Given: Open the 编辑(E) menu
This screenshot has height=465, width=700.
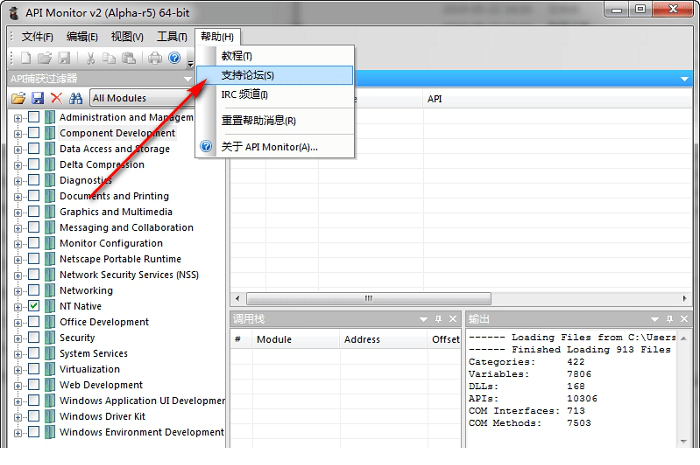Looking at the screenshot, I should point(82,37).
